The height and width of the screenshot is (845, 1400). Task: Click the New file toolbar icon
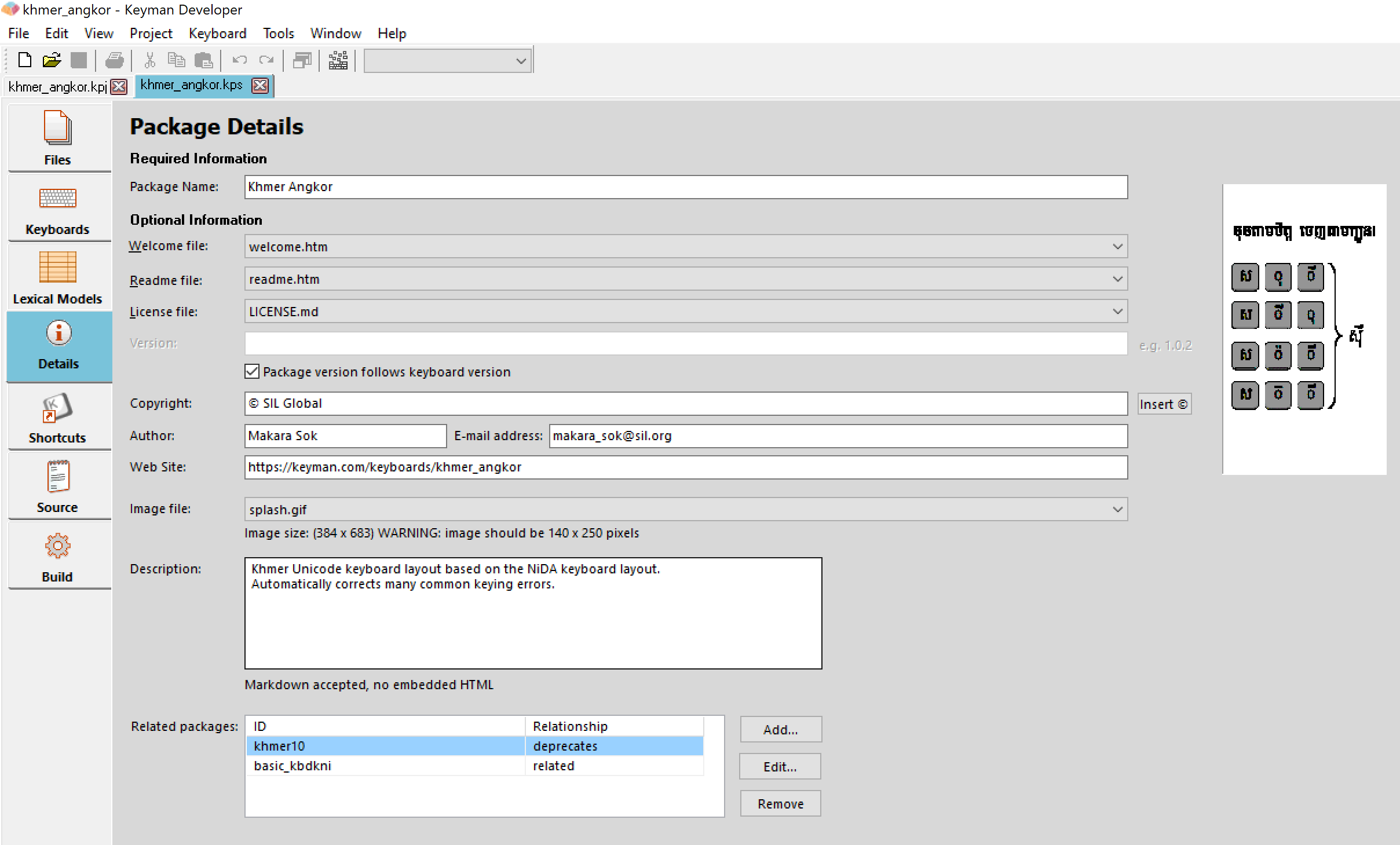coord(25,60)
